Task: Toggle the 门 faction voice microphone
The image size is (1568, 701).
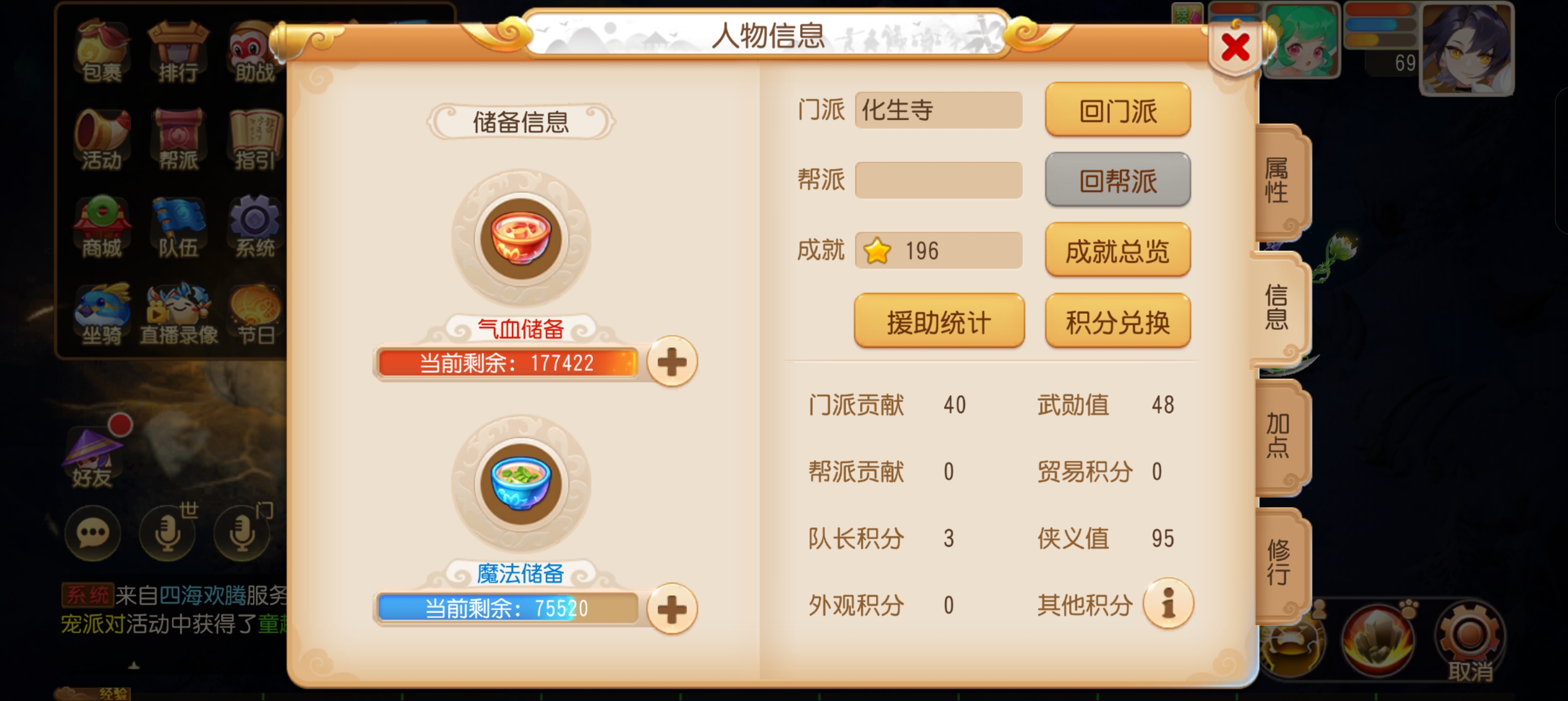Action: click(243, 534)
